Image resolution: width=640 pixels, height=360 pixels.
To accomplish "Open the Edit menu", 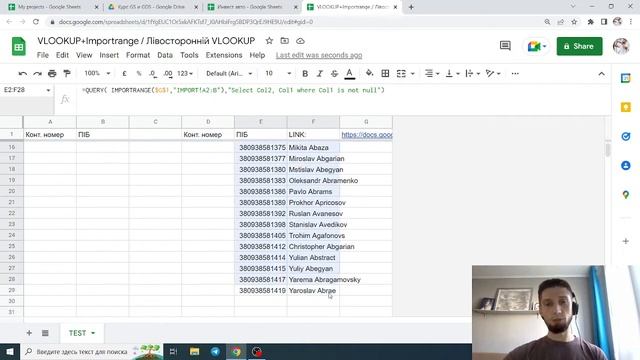I will [x=62, y=55].
